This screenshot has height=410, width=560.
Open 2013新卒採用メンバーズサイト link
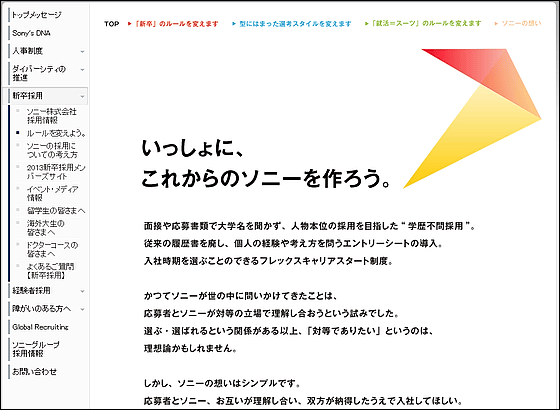[56, 172]
